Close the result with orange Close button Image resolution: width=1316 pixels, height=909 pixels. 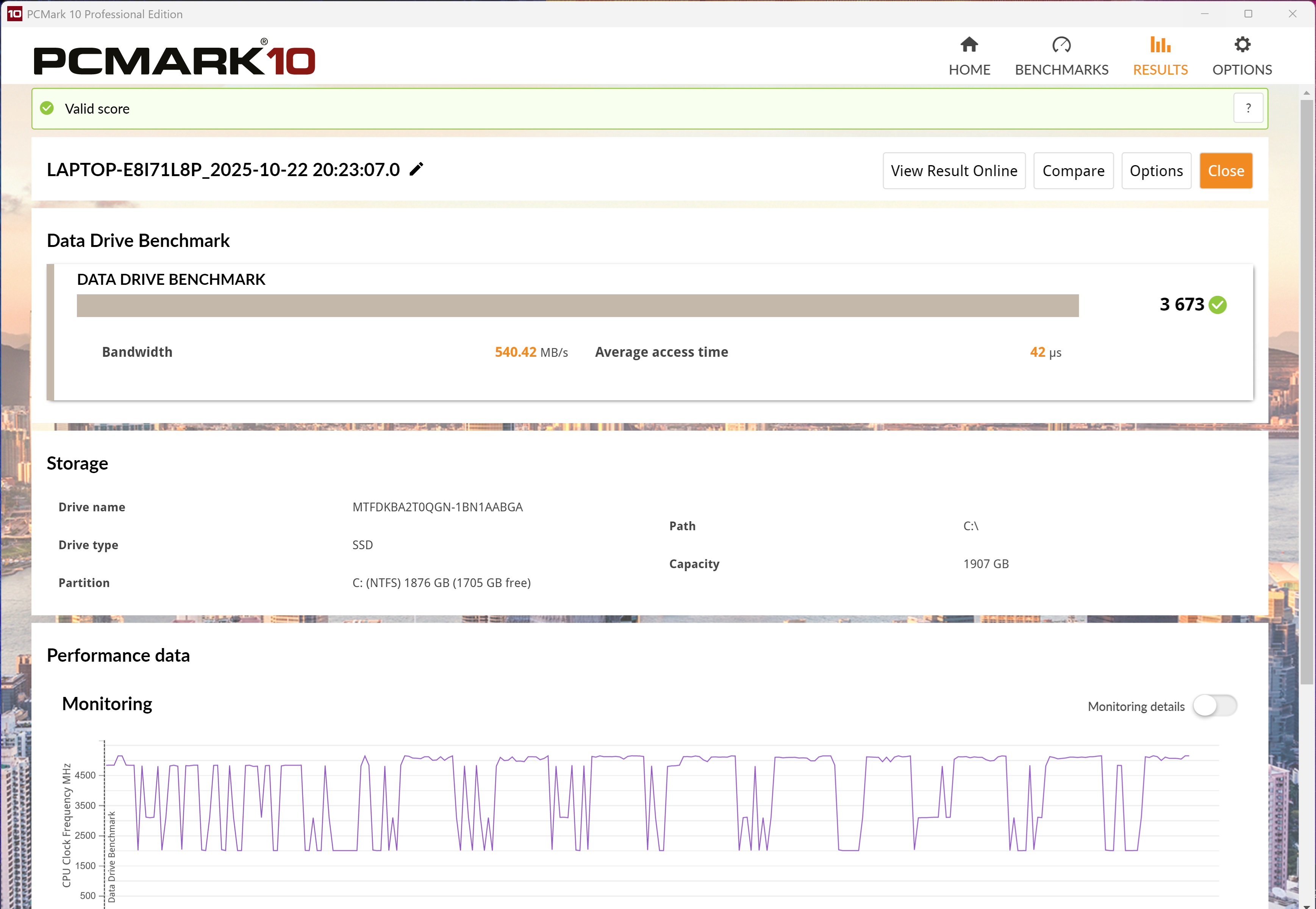(x=1225, y=171)
